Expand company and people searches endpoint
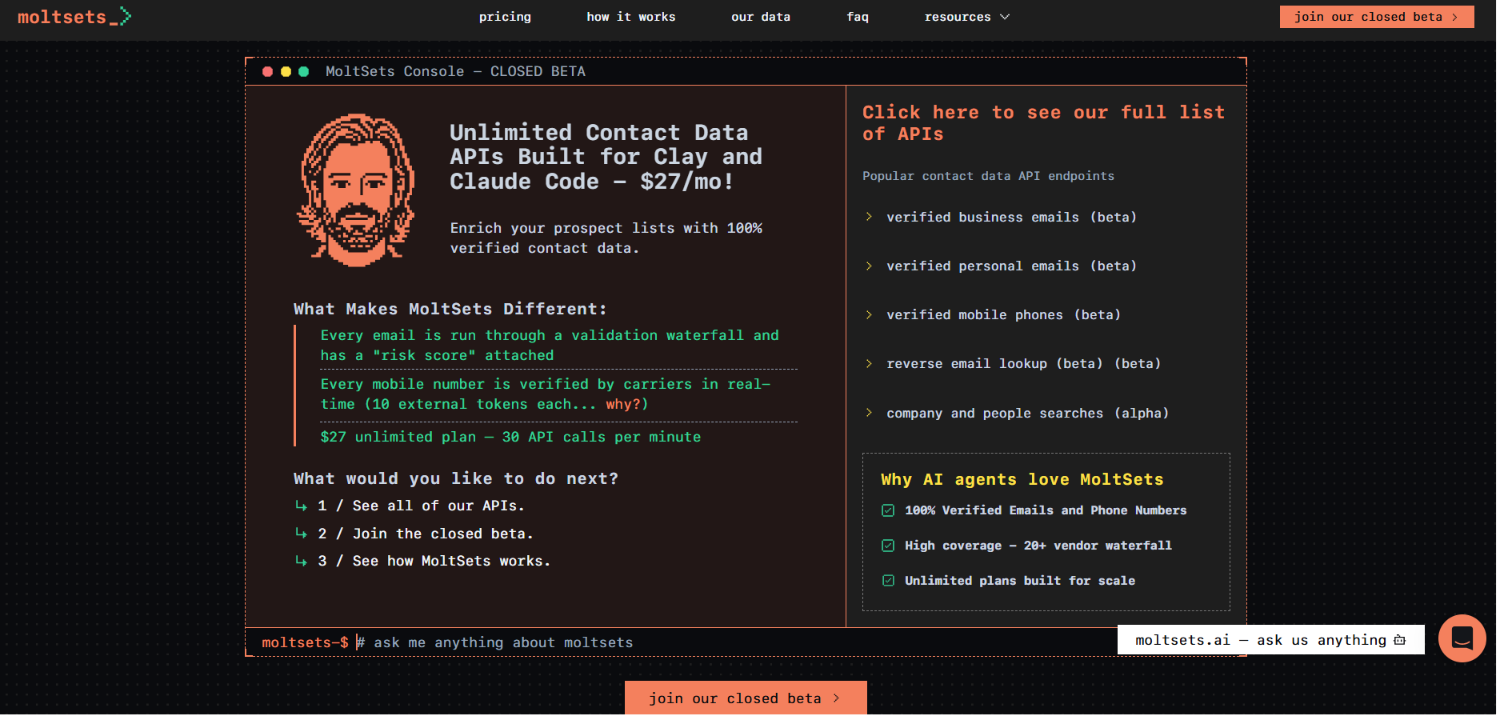1497x715 pixels. pos(1016,413)
